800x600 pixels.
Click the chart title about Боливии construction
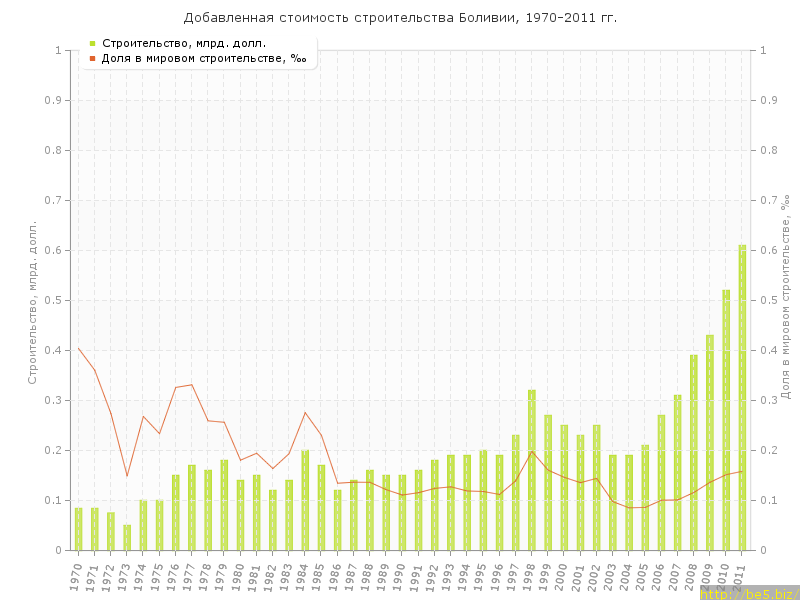(400, 18)
